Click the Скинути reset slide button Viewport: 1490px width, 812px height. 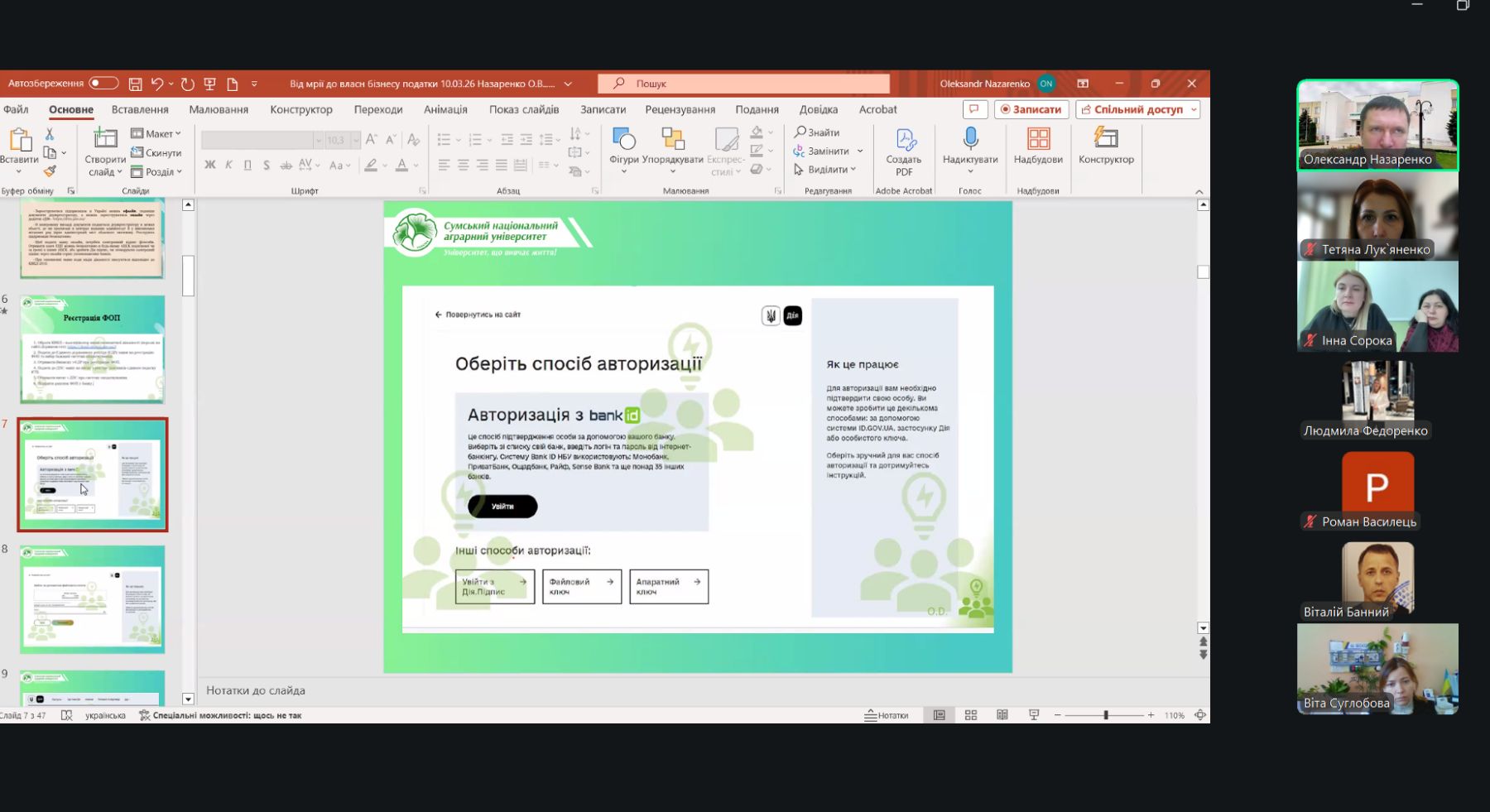tap(156, 152)
